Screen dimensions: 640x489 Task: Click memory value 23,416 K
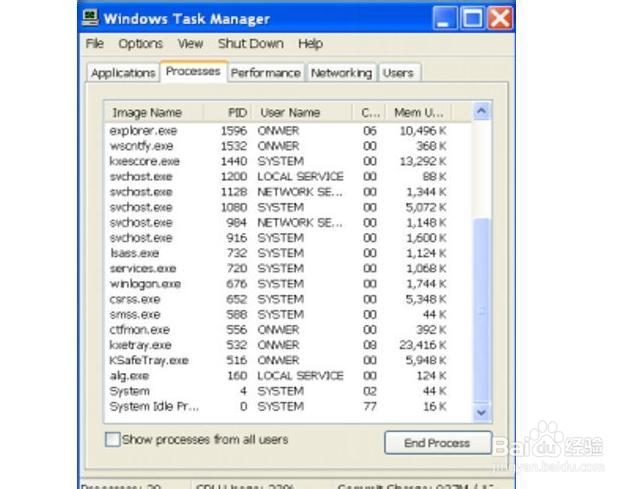(422, 345)
